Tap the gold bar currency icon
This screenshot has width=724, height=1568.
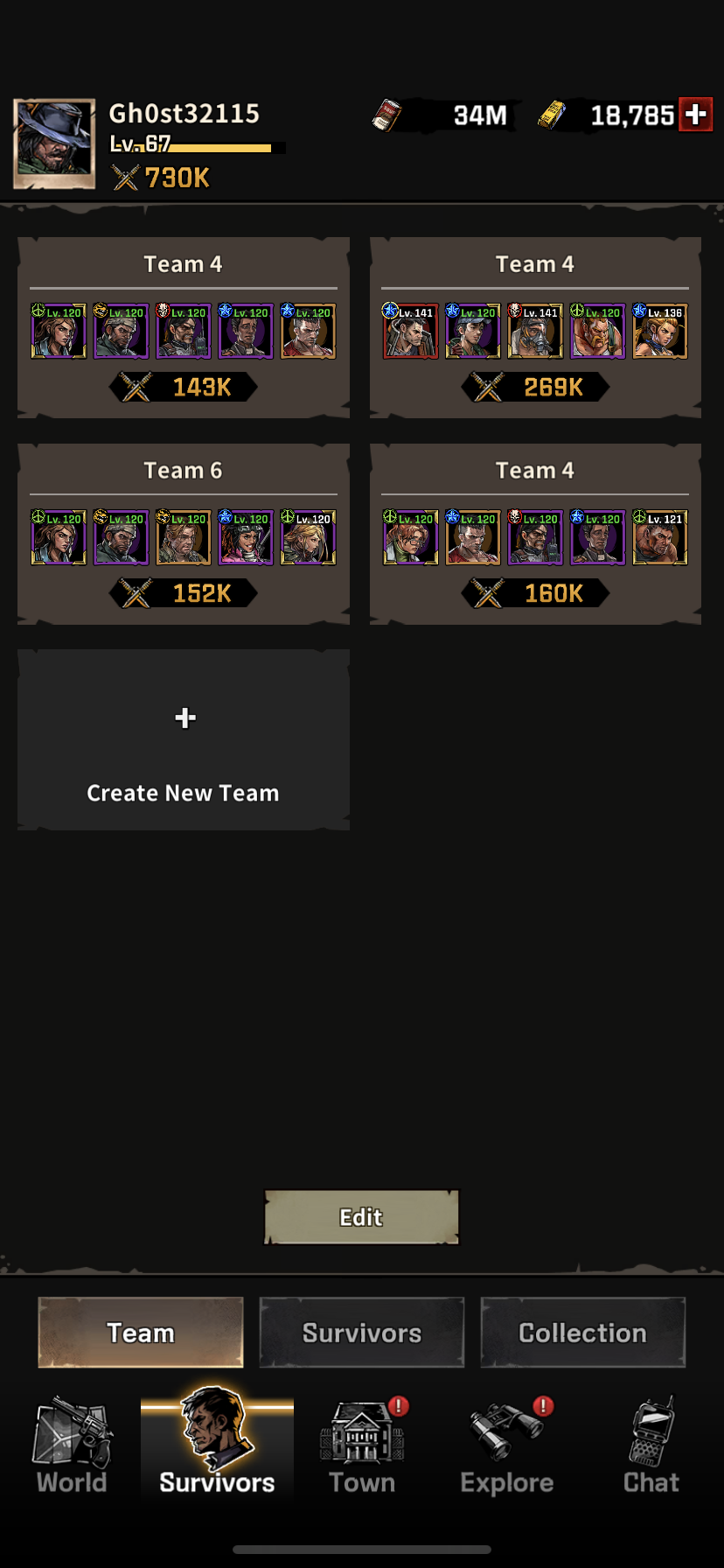point(551,115)
